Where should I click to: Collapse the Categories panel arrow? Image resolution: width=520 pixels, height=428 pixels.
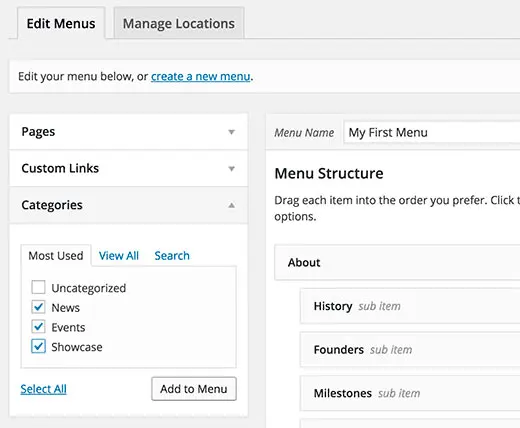point(231,205)
